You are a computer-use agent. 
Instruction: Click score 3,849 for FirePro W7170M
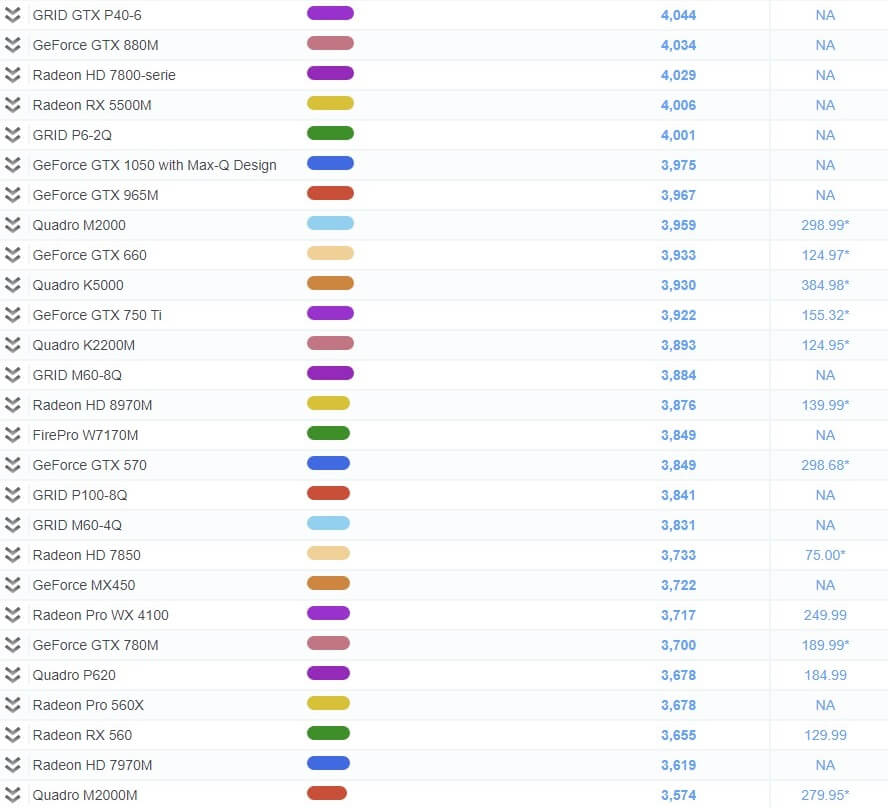(678, 435)
